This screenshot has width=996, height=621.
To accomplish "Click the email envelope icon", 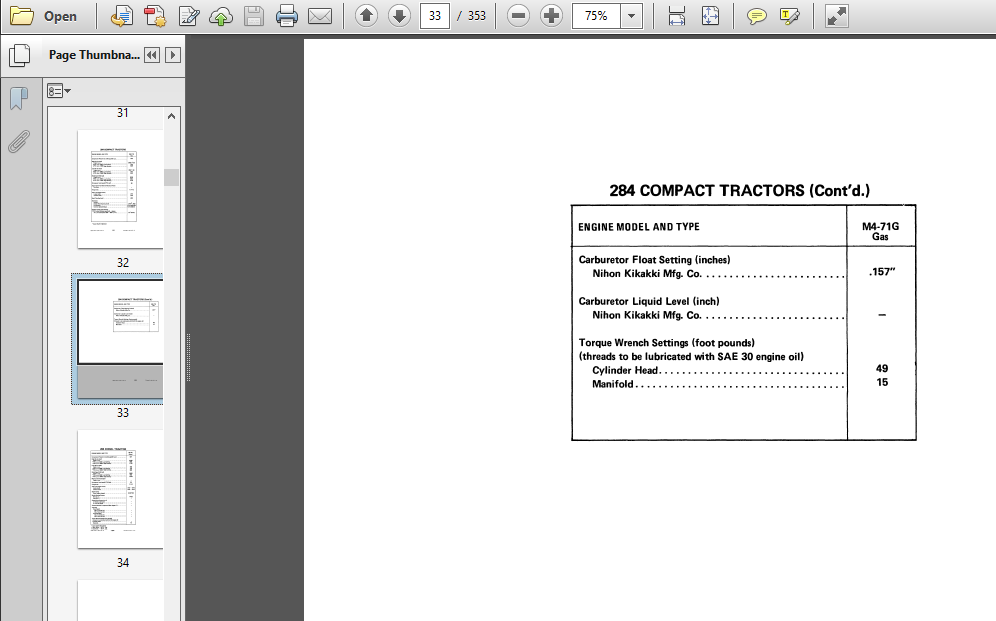I will point(320,16).
